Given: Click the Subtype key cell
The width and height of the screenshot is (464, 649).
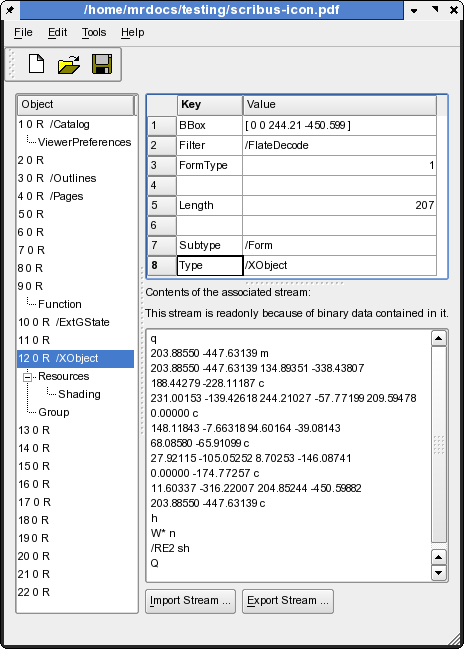Looking at the screenshot, I should pos(209,245).
